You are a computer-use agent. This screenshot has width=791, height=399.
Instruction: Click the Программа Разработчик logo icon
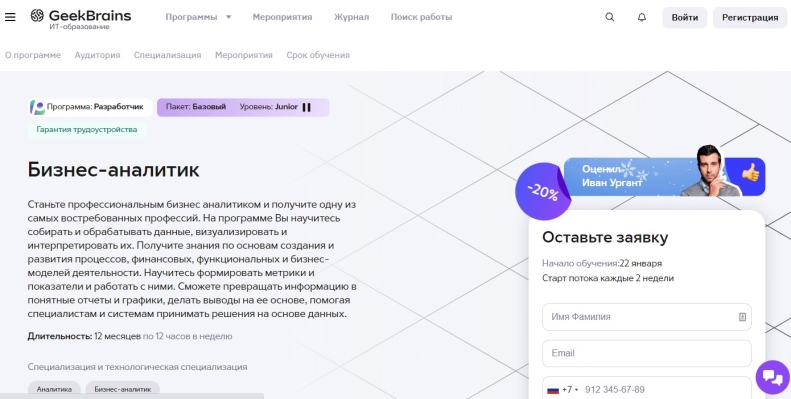click(x=37, y=107)
